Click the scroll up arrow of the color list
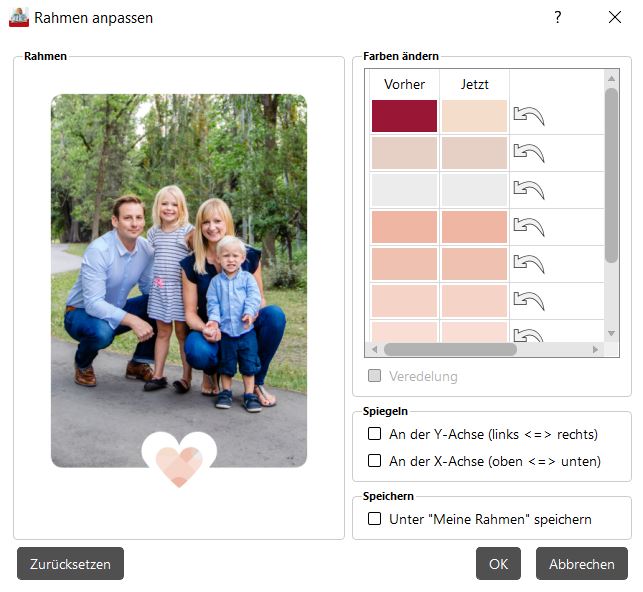This screenshot has height=592, width=643. 611,78
